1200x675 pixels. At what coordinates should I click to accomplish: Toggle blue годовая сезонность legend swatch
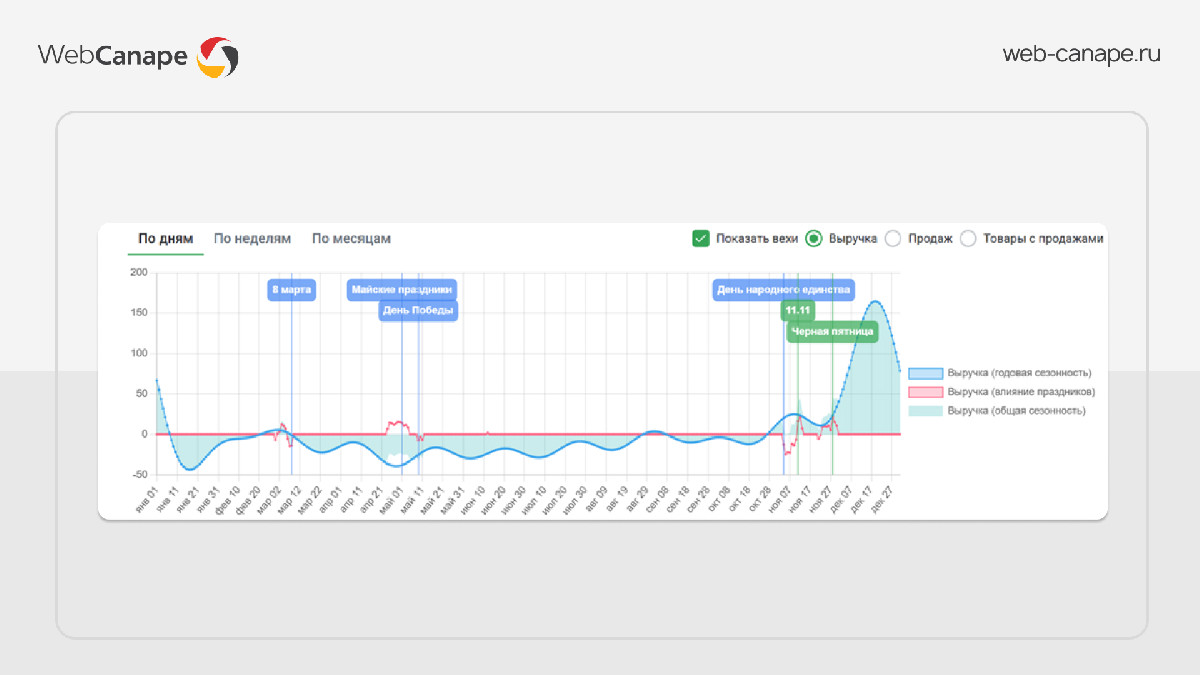925,373
